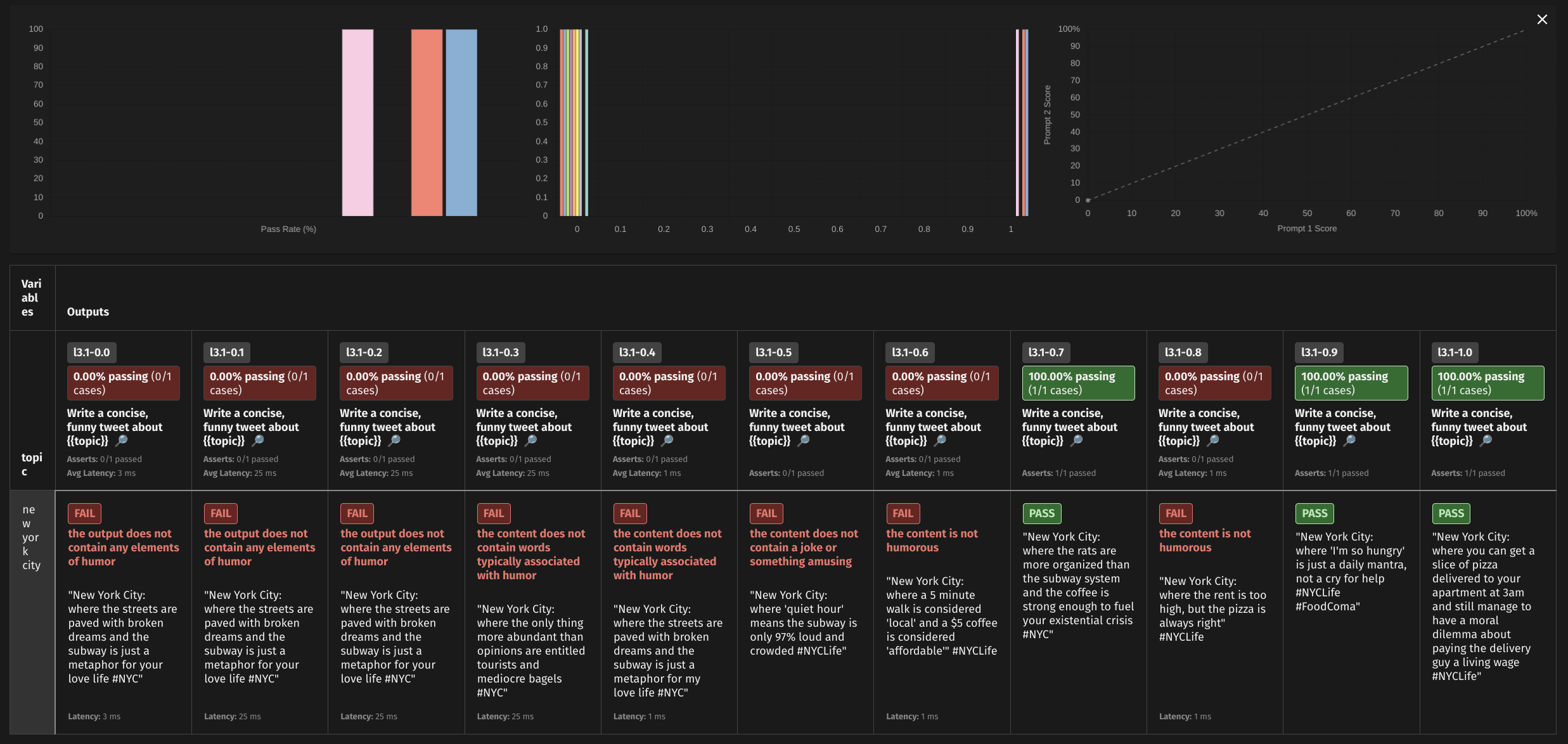The image size is (1568, 744).
Task: Open prompt magnifier in l3.1-0.1 column
Action: click(x=258, y=440)
